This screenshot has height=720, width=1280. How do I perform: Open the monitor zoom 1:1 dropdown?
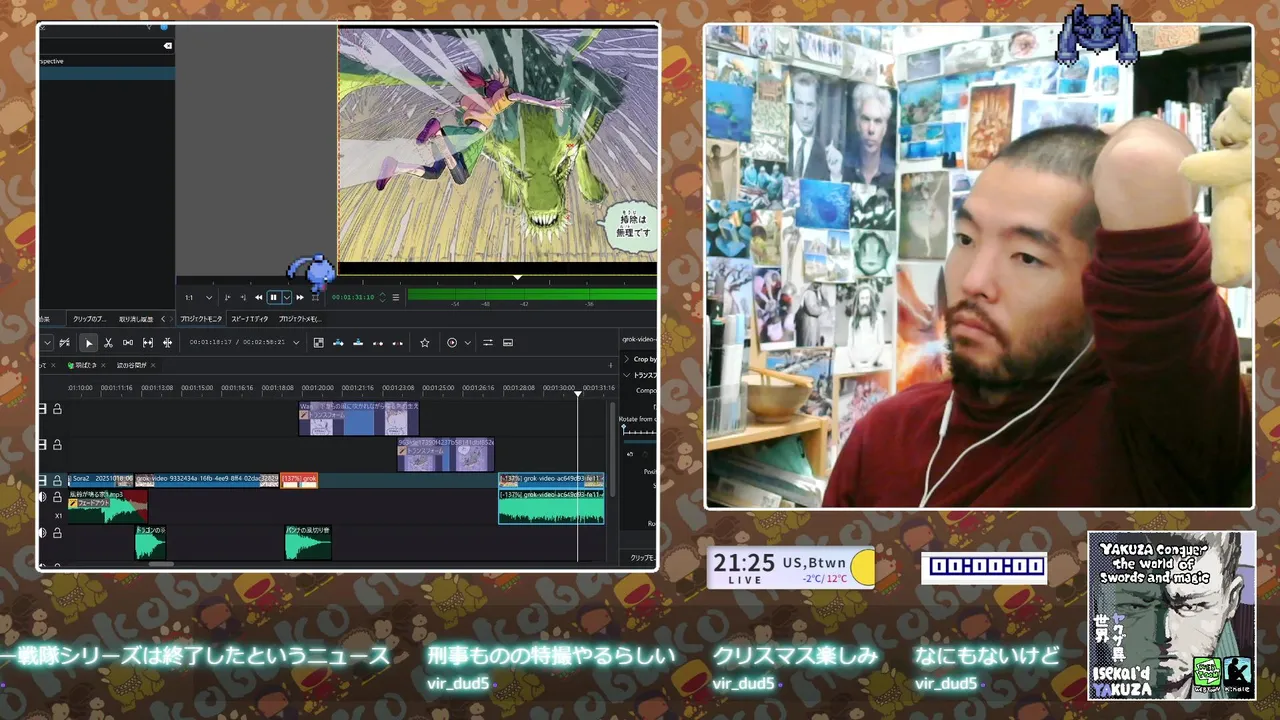tap(198, 297)
